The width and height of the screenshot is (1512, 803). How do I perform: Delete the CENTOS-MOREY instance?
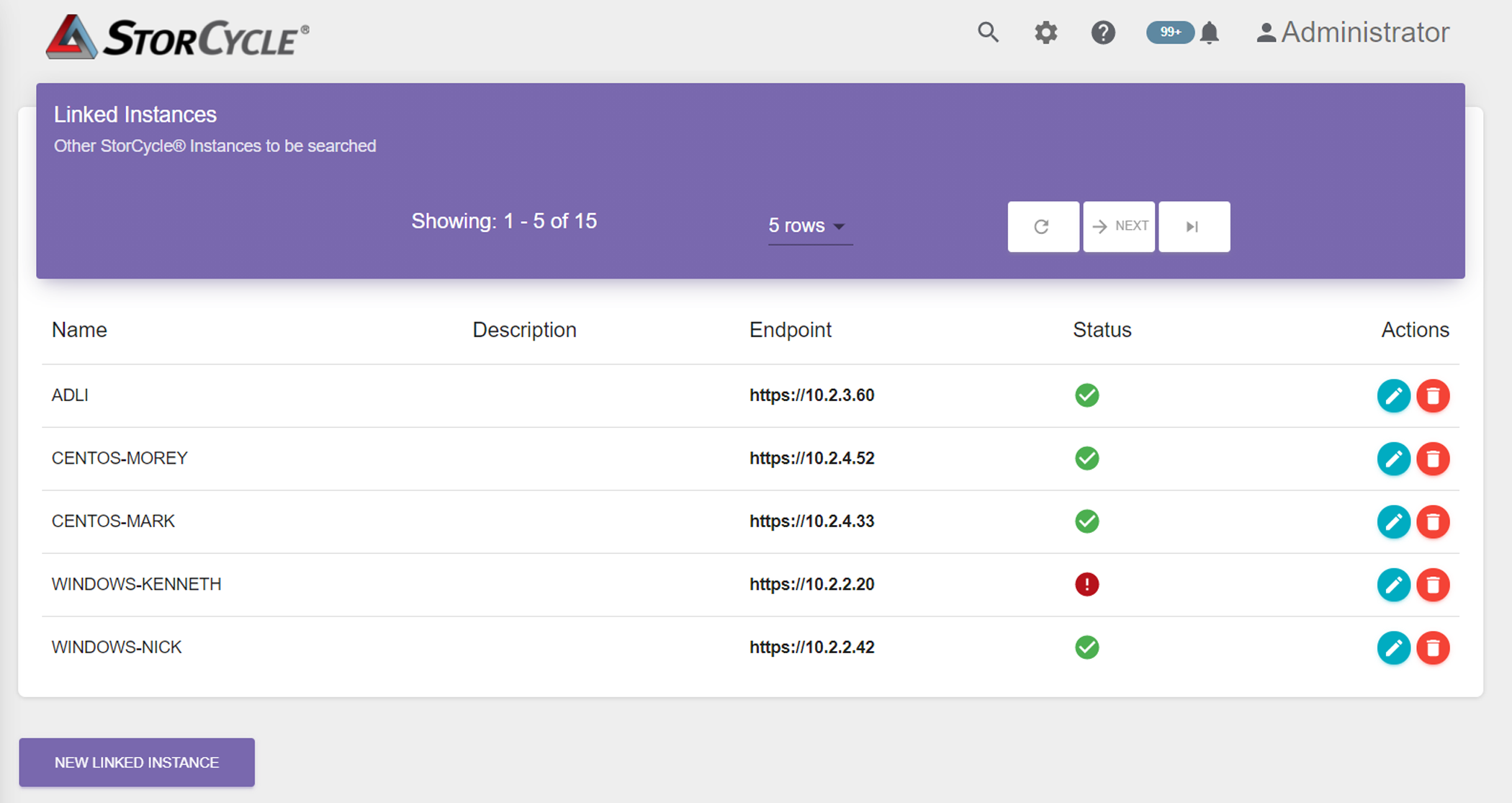(x=1433, y=459)
